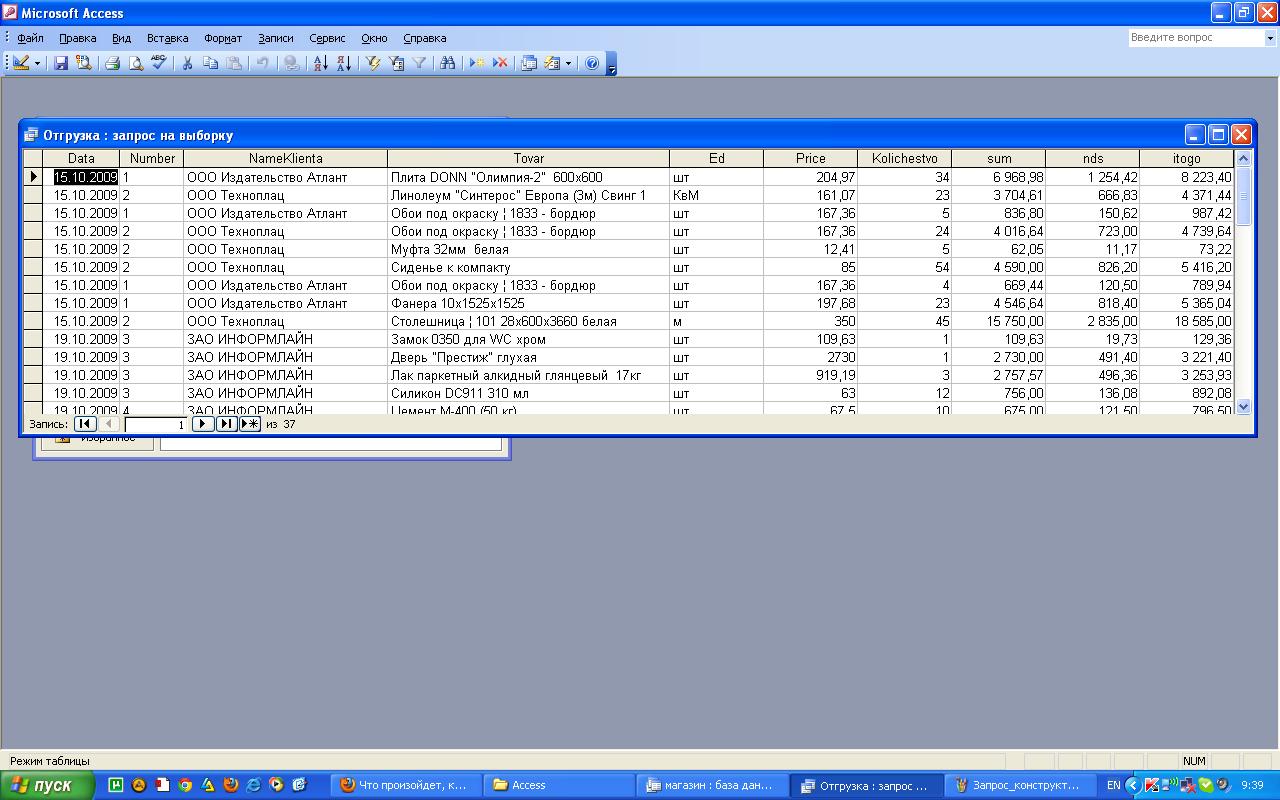
Task: Open the Start 'пуск' button
Action: coord(48,785)
